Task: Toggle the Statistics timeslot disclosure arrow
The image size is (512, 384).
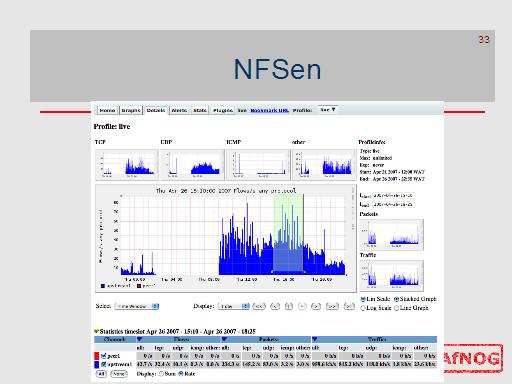Action: coord(96,331)
